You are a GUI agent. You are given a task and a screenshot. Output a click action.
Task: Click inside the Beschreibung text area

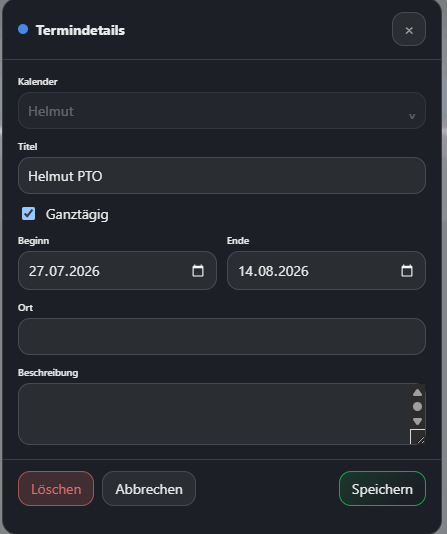(214, 414)
